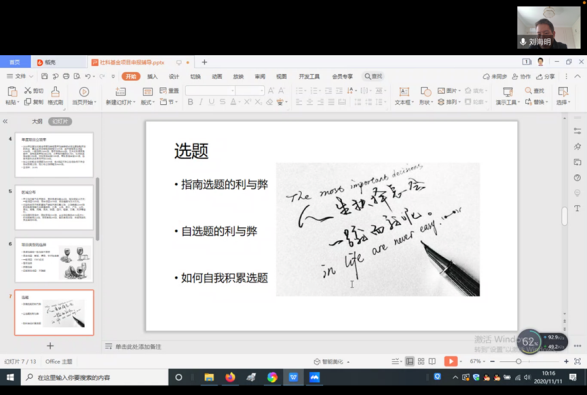The image size is (587, 395).
Task: Toggle Strikethrough formatting
Action: pyautogui.click(x=222, y=102)
